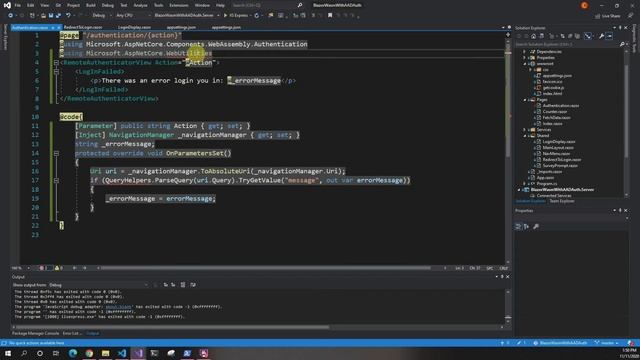Screen dimensions: 640x360
Task: Switch to the Team Explorer tab
Action: tap(562, 201)
